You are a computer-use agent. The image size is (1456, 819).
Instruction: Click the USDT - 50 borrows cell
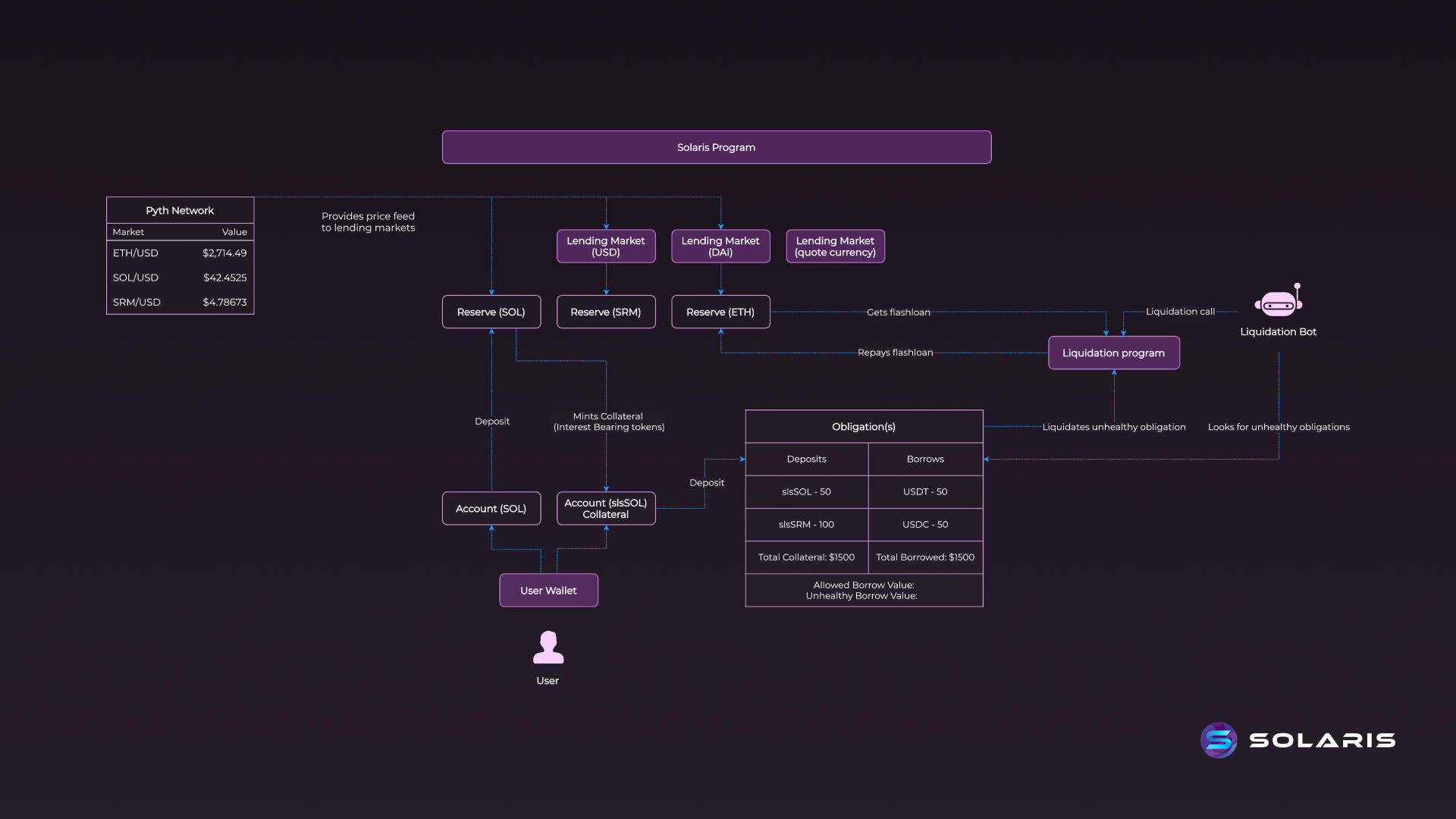click(925, 491)
